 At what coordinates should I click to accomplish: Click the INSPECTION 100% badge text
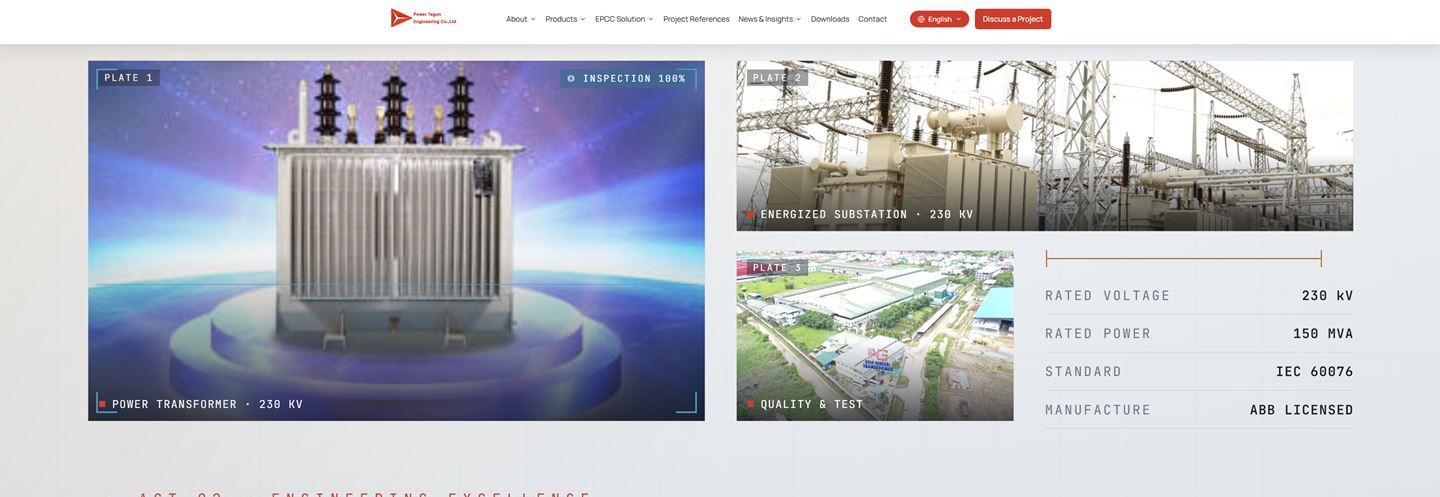(x=634, y=78)
